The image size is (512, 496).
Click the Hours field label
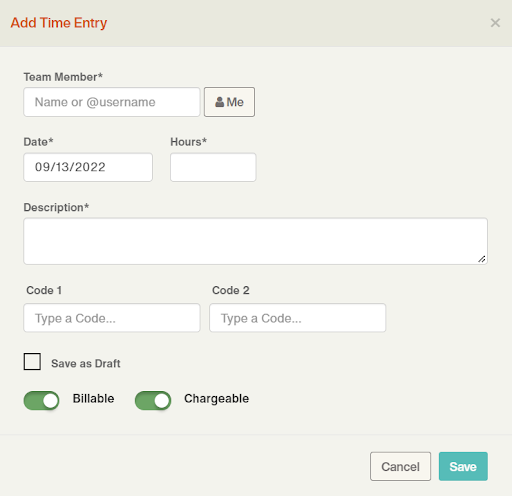[189, 142]
